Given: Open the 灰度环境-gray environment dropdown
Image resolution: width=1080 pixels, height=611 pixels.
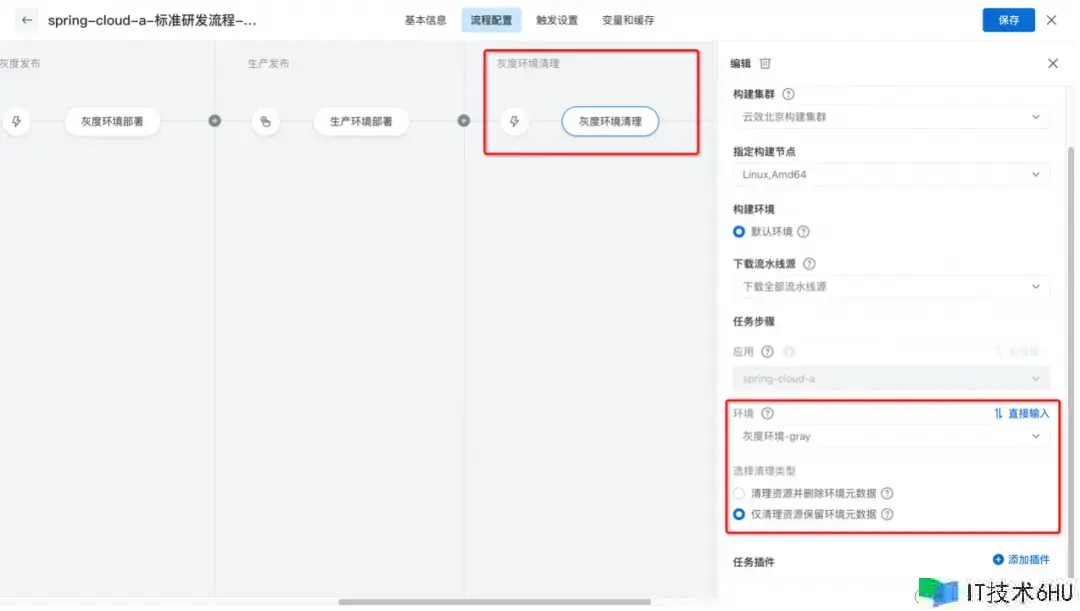Looking at the screenshot, I should [x=891, y=436].
